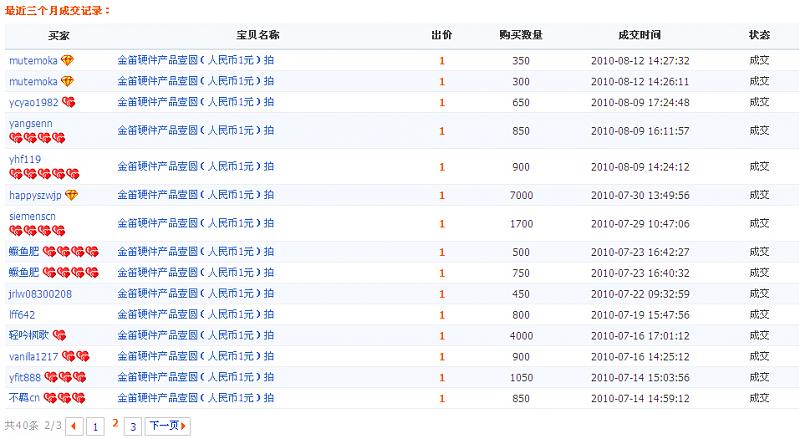Click the five-heart rating under yhf119

[x=44, y=174]
